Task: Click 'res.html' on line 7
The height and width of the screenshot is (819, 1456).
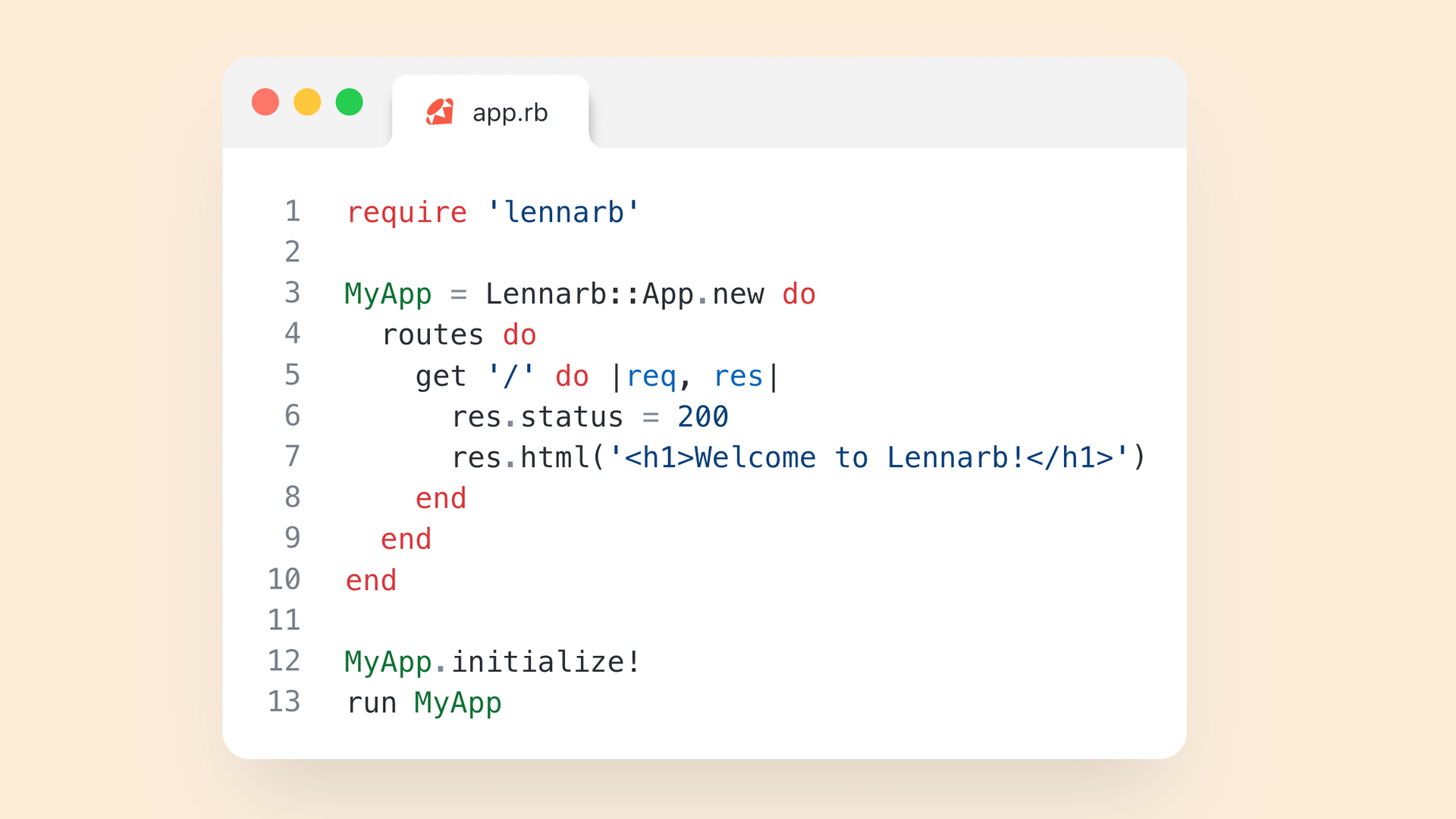Action: 520,458
